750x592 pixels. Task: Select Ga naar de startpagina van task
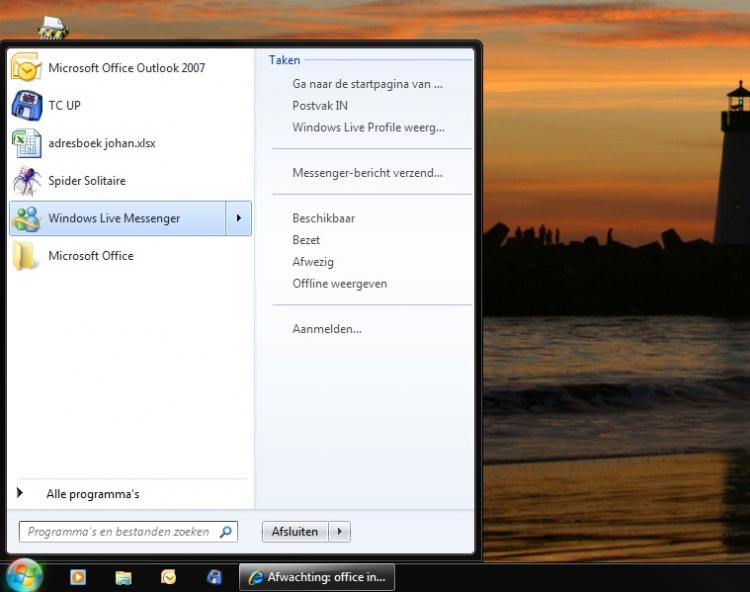[x=367, y=84]
